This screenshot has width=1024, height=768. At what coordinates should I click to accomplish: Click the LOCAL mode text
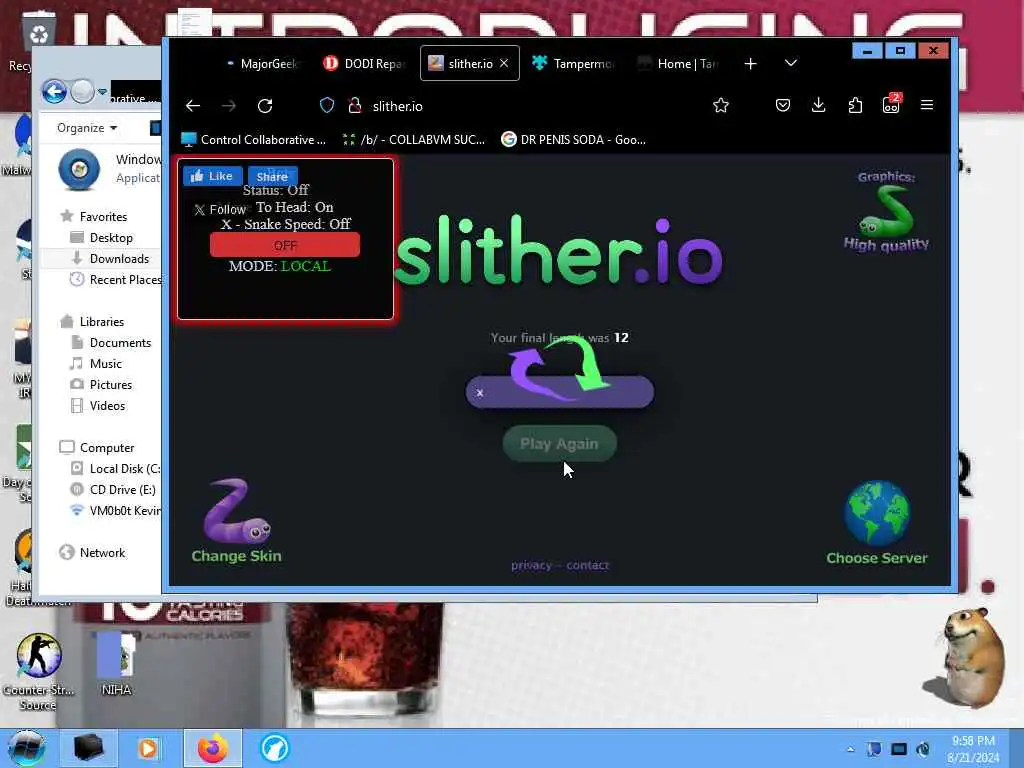coord(306,266)
